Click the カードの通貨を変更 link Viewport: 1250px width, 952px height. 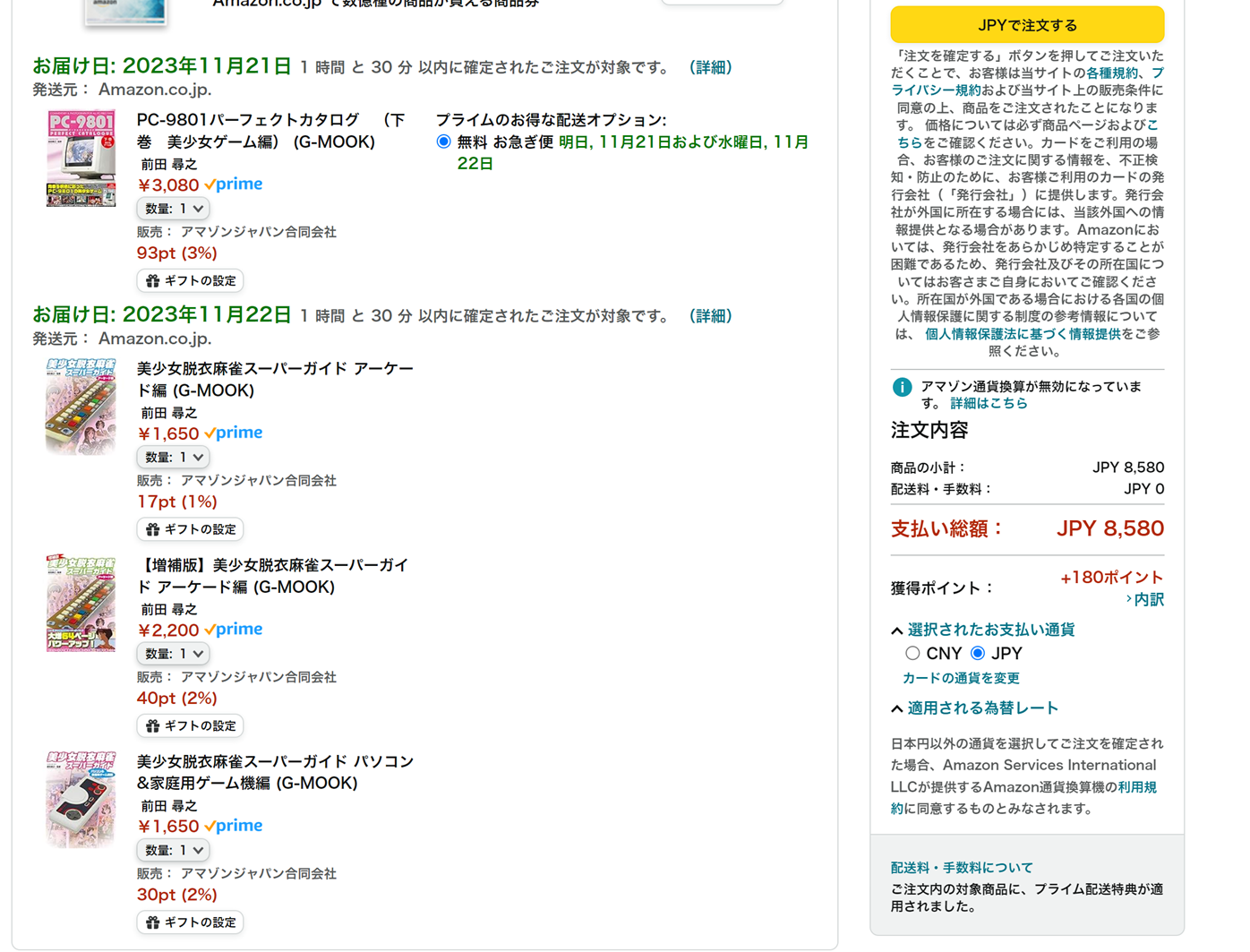coord(961,678)
